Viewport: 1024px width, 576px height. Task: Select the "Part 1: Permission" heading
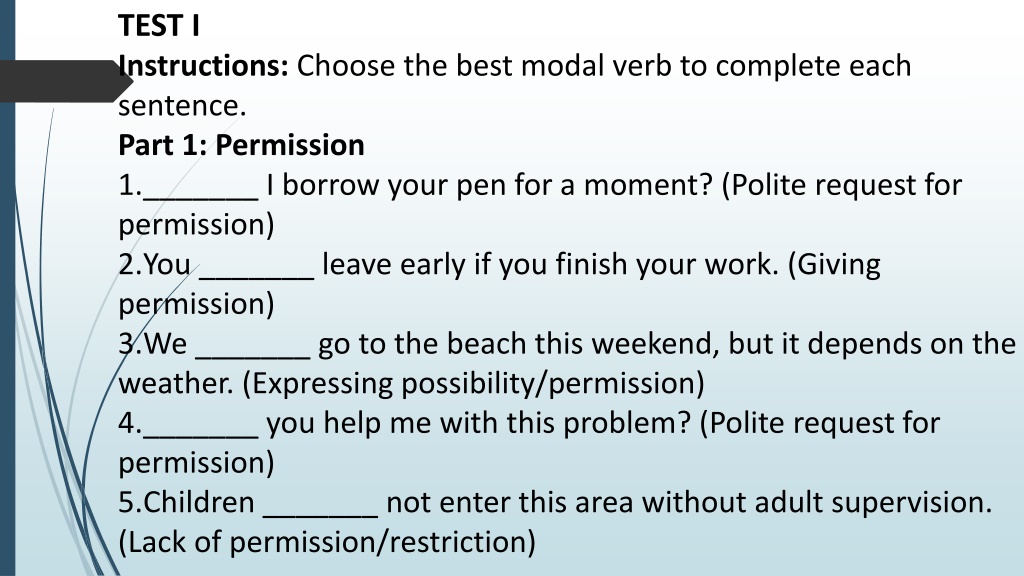tap(241, 145)
